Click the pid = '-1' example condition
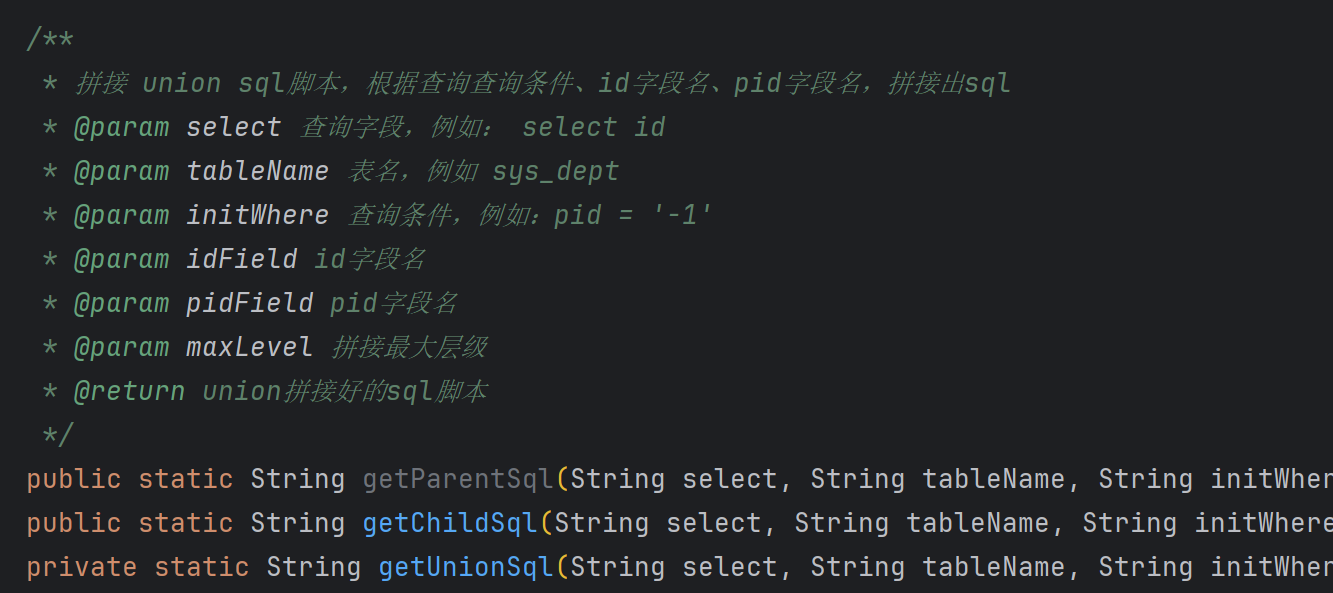This screenshot has height=593, width=1333. (x=634, y=215)
